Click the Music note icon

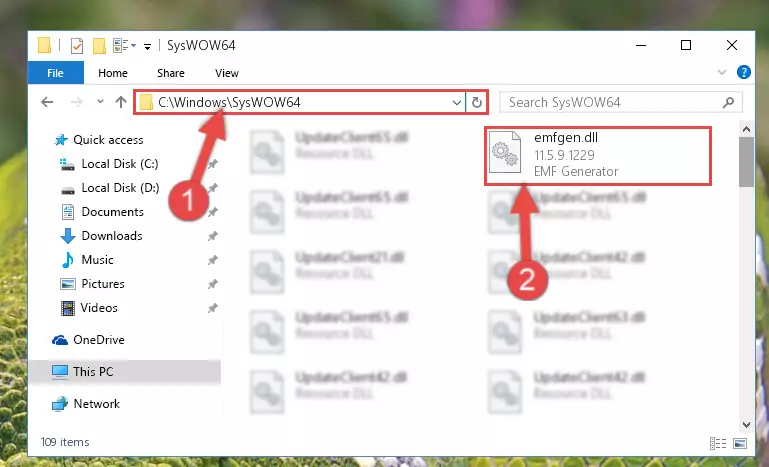[68, 259]
